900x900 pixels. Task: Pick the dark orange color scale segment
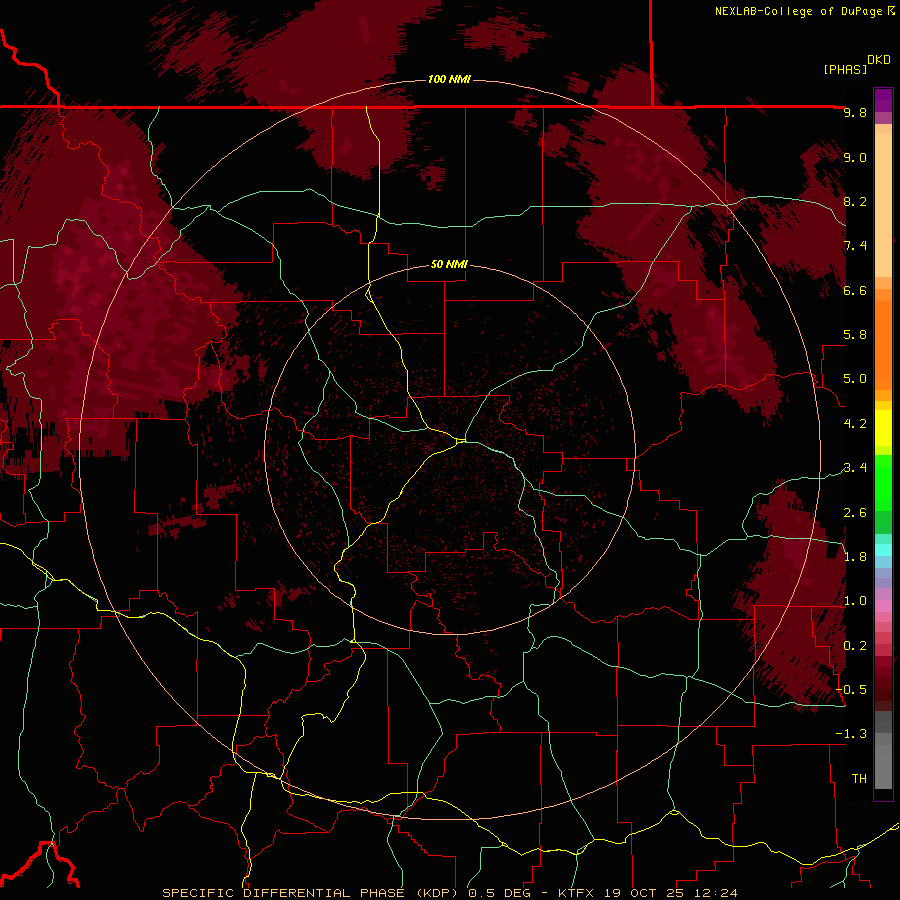pyautogui.click(x=883, y=346)
